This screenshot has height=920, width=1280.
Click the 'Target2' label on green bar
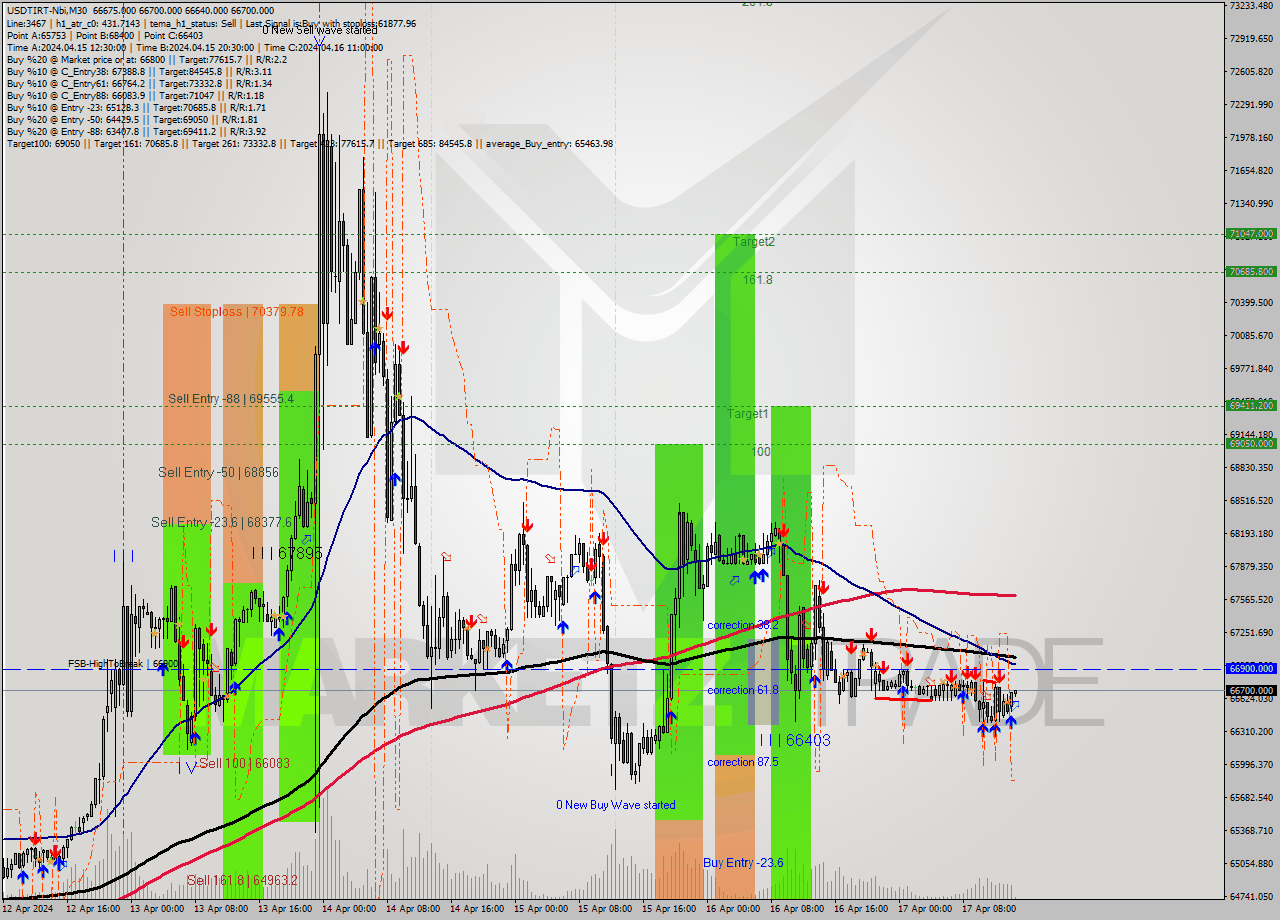click(753, 241)
